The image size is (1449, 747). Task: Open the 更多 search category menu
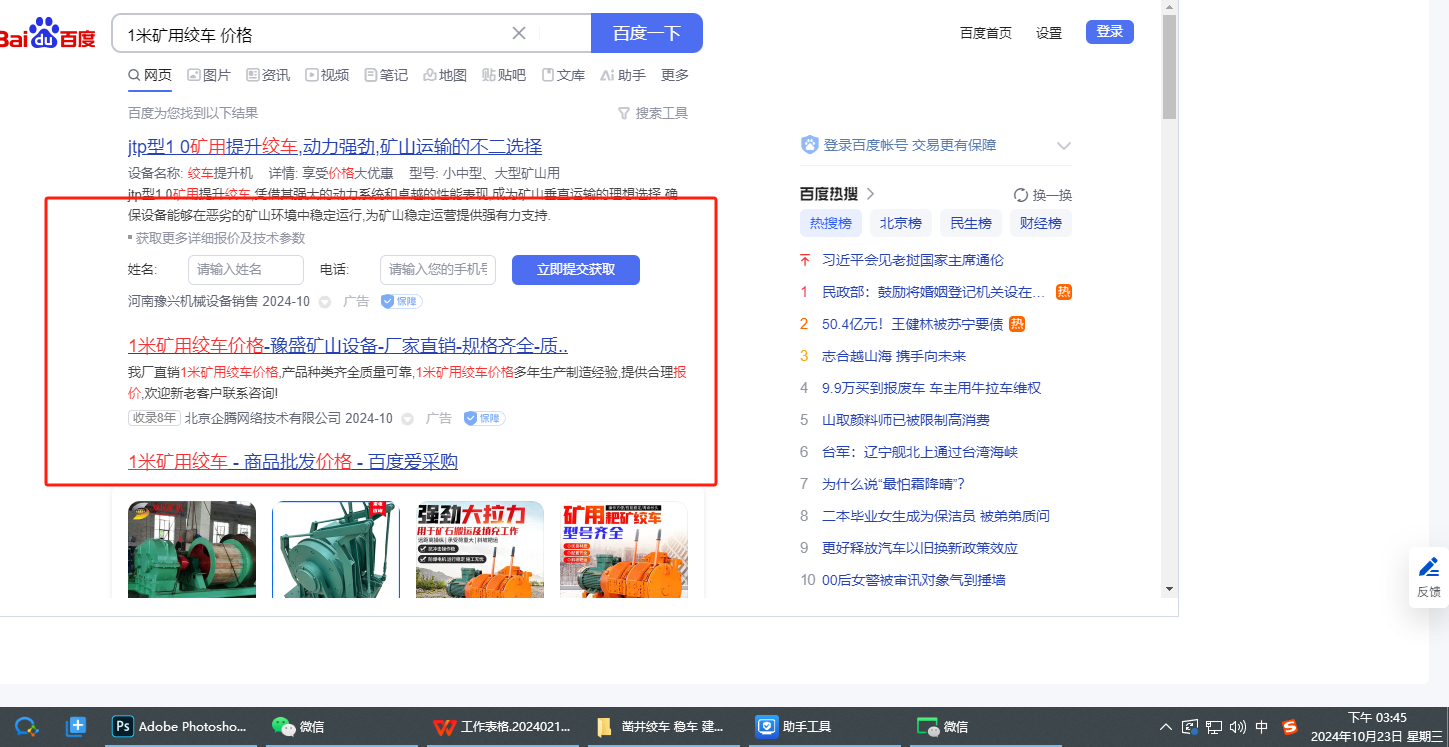point(675,75)
